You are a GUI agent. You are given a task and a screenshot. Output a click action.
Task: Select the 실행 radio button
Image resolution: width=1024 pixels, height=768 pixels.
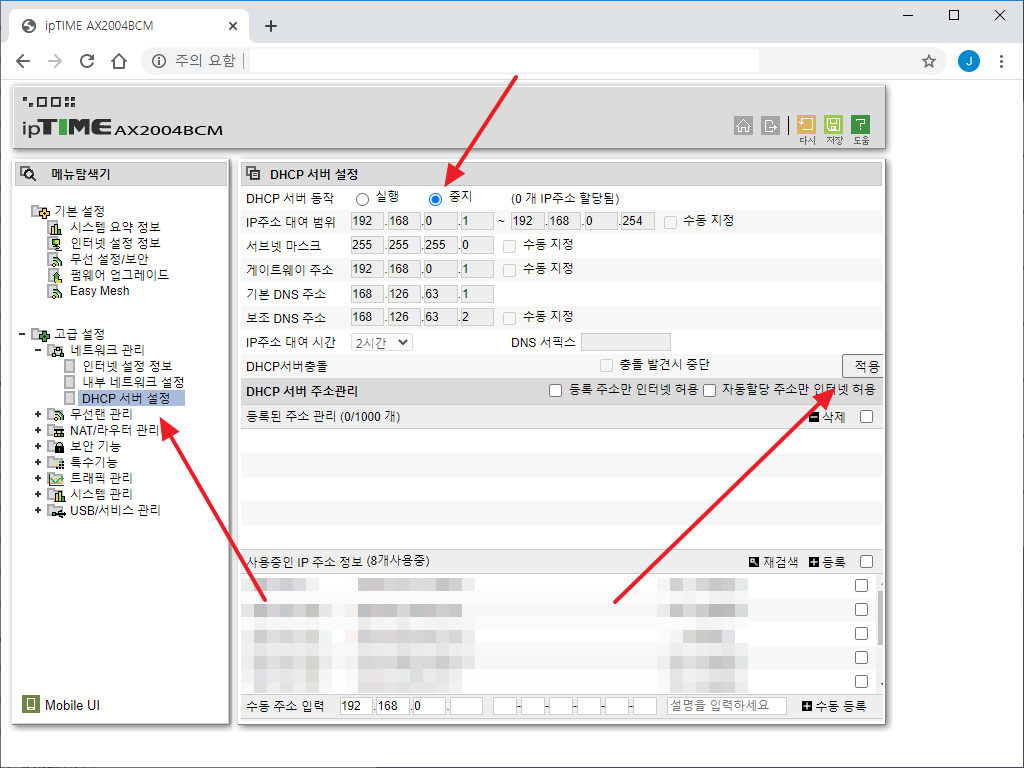(362, 199)
